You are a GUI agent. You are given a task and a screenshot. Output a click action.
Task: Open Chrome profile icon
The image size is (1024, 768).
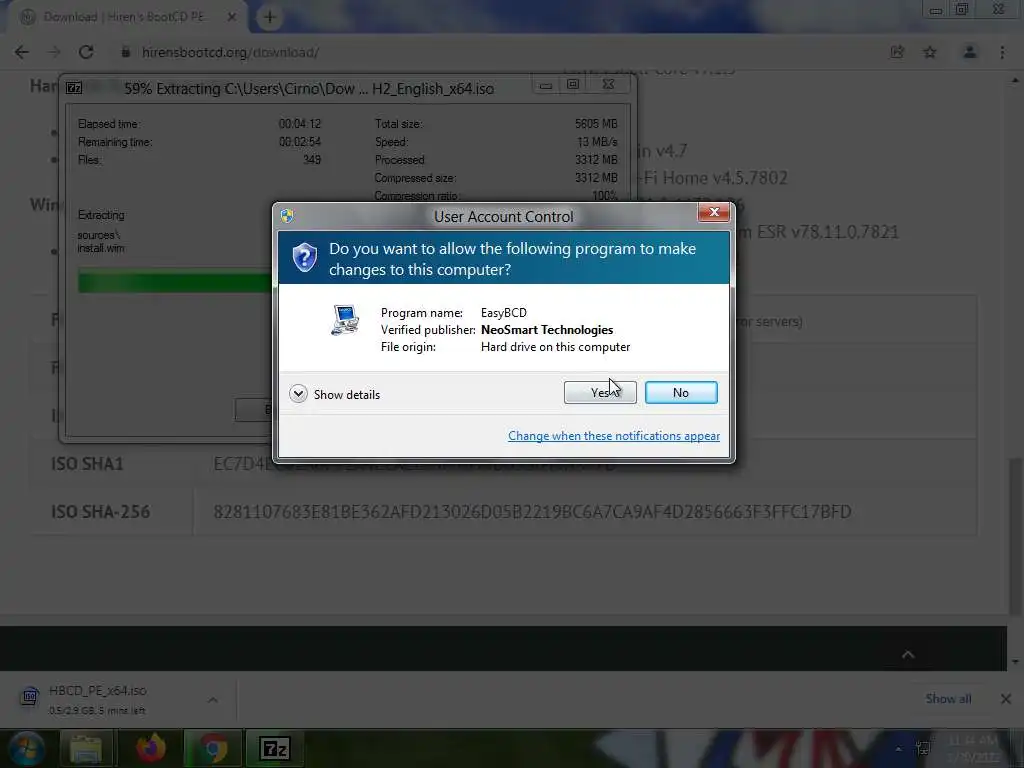pyautogui.click(x=970, y=52)
